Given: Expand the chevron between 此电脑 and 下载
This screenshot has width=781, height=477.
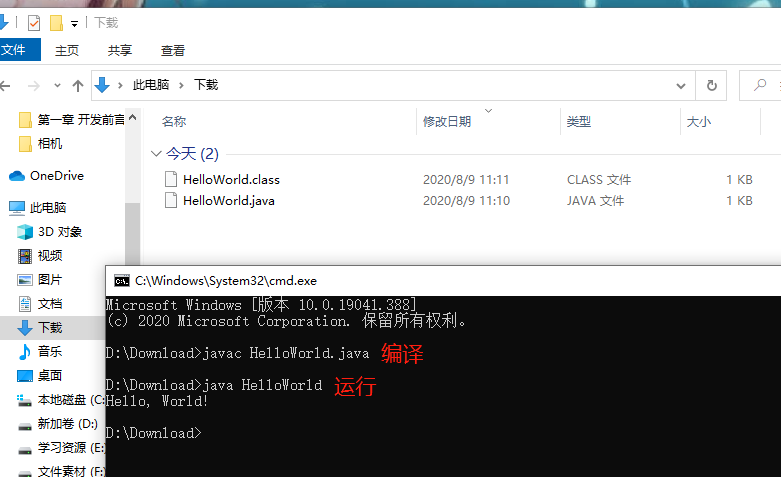Looking at the screenshot, I should click(181, 86).
